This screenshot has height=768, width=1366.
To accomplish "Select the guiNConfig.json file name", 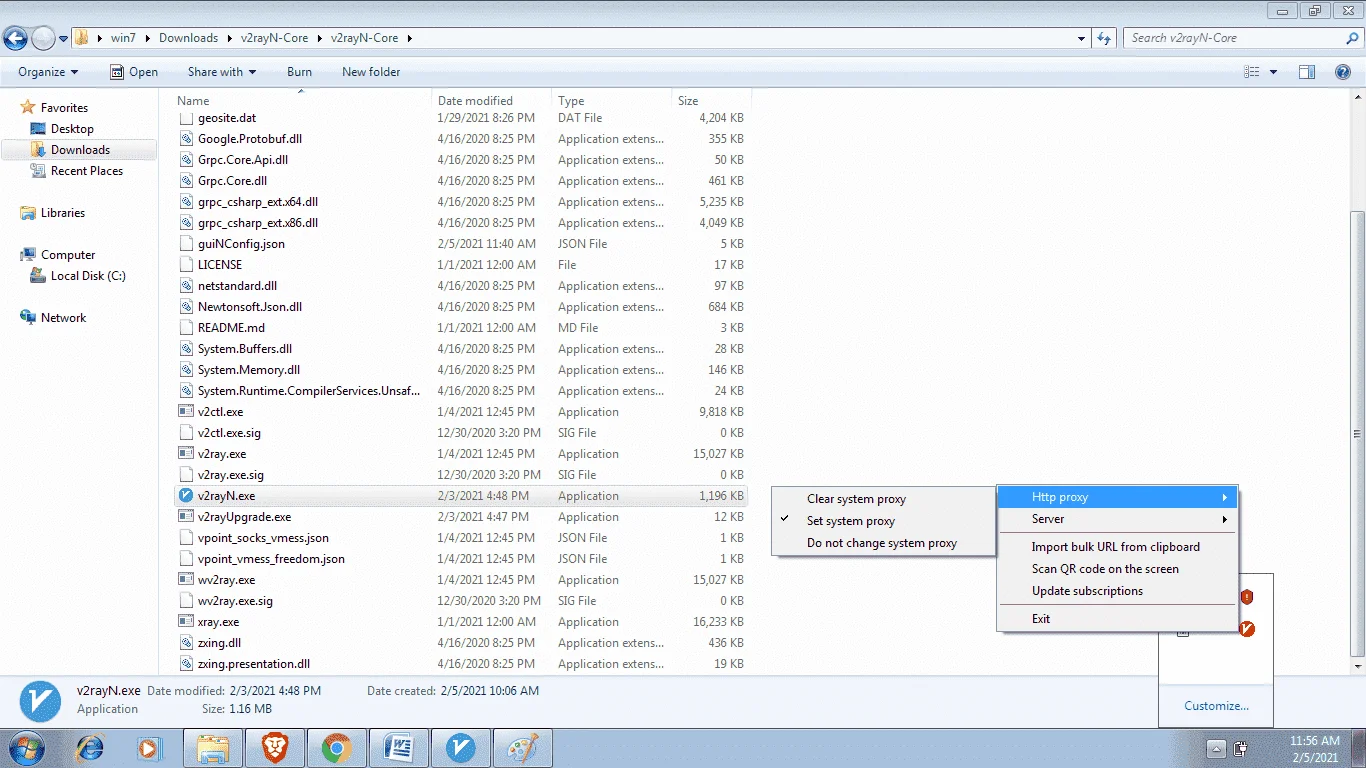I will pyautogui.click(x=241, y=244).
